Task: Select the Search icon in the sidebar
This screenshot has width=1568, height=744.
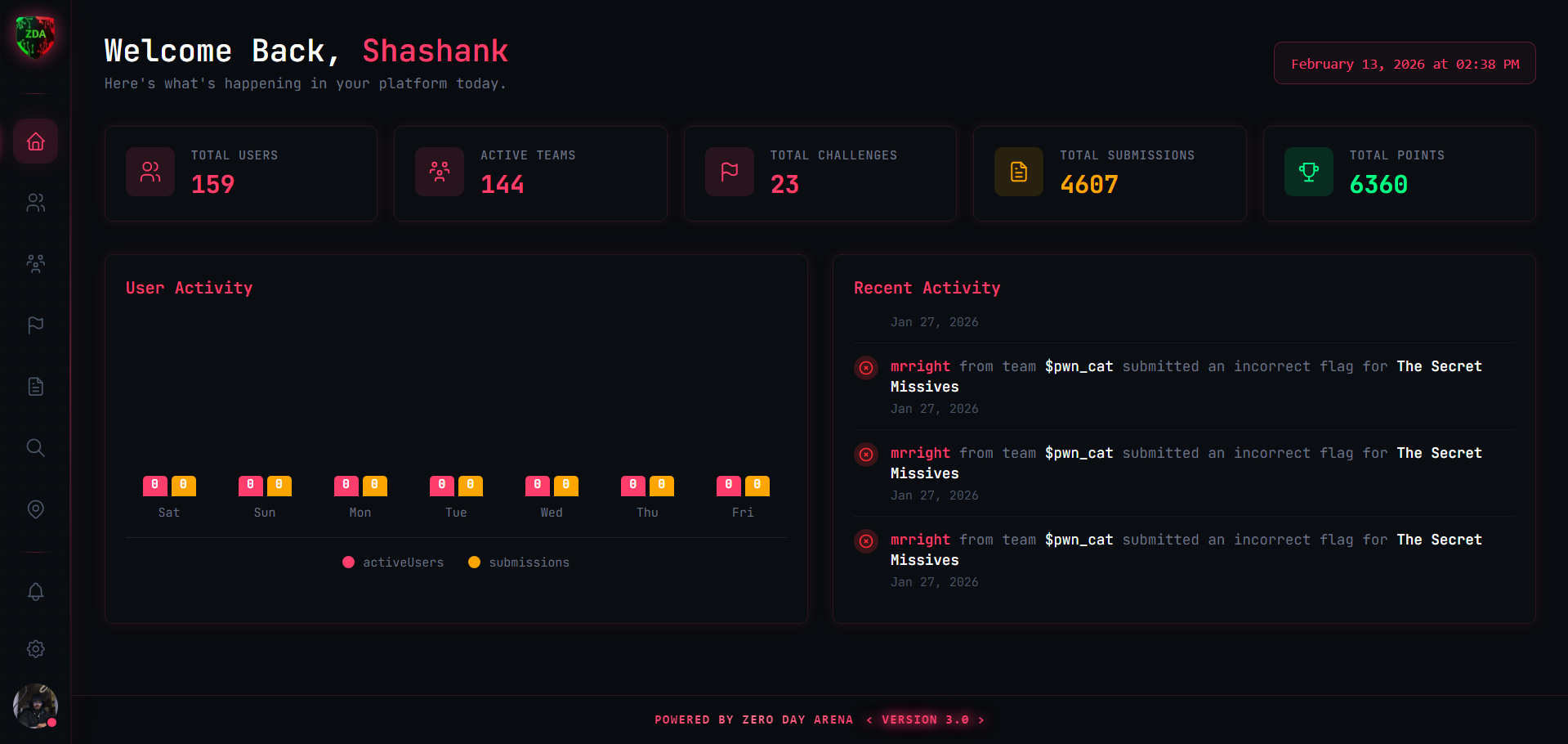Action: tap(35, 447)
